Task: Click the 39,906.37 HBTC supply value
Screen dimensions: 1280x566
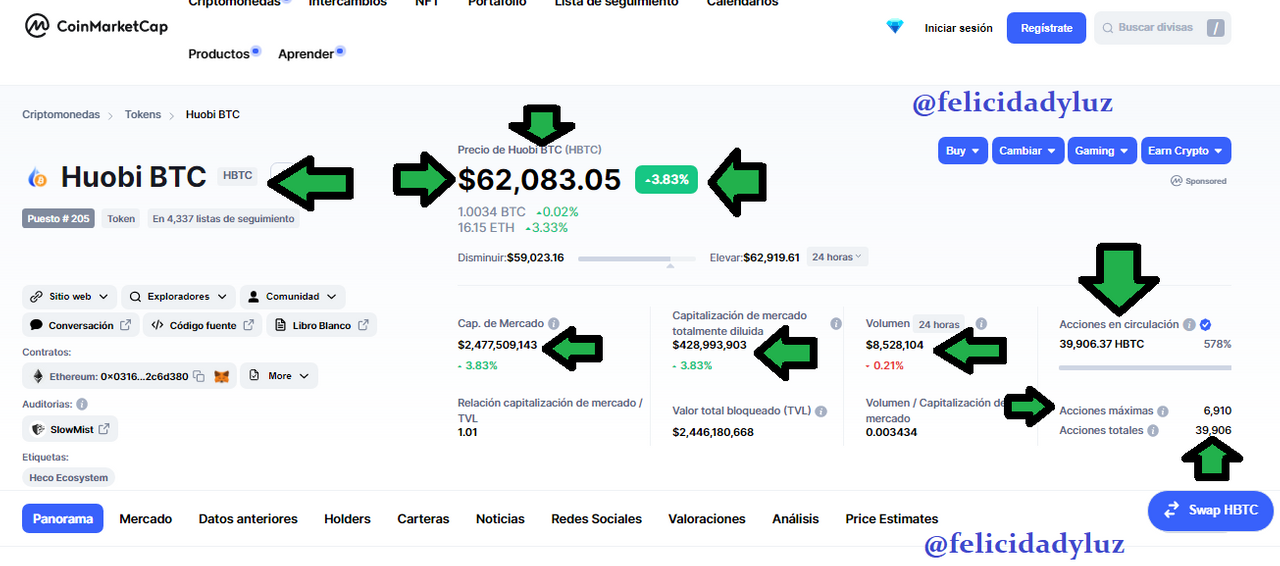Action: pos(1101,344)
